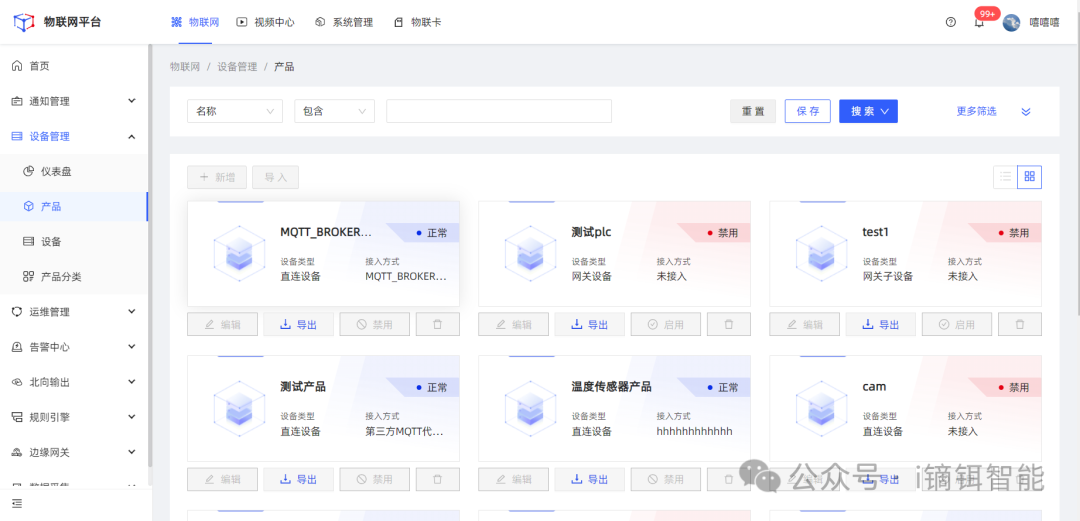Collapse the sidebar using bottom menu icon
The width and height of the screenshot is (1080, 521).
tap(17, 503)
